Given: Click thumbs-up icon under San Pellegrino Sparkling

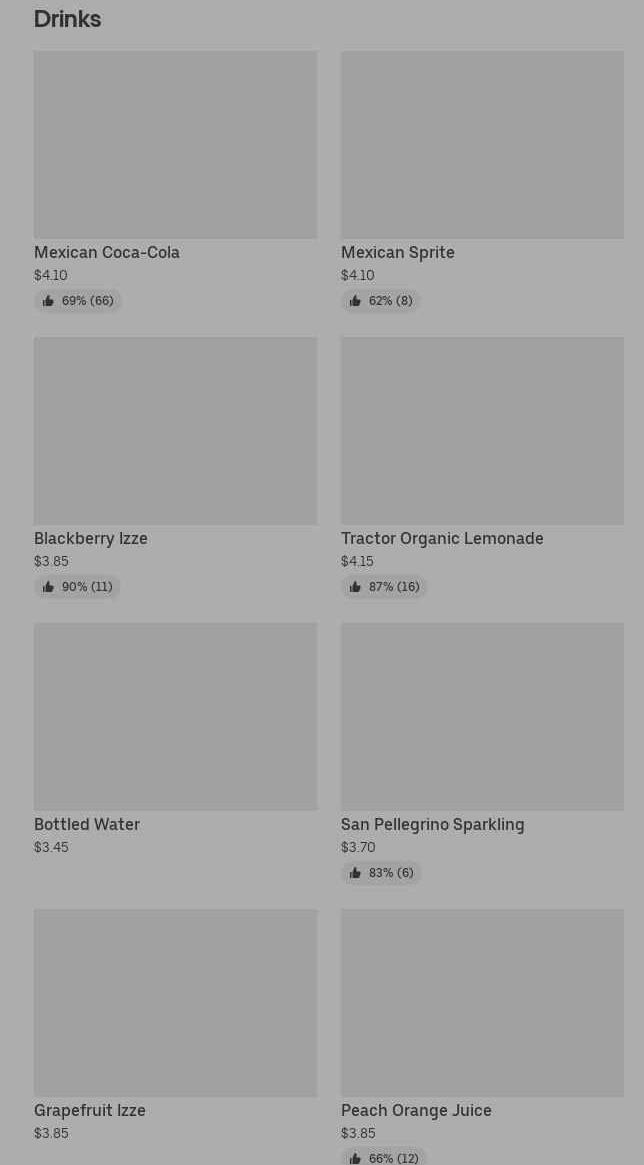Looking at the screenshot, I should coord(355,873).
